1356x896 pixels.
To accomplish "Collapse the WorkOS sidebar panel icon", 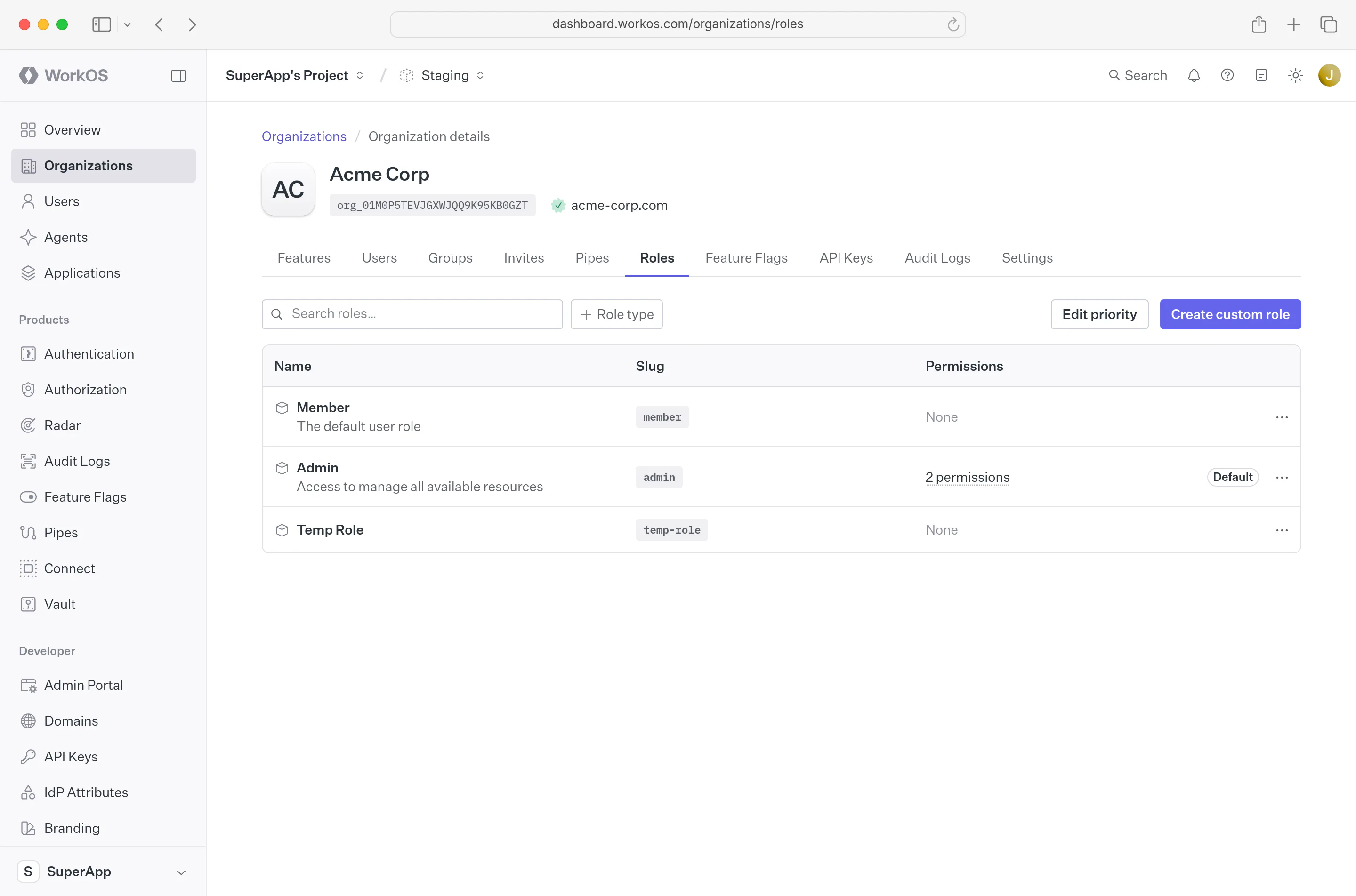I will tap(178, 75).
